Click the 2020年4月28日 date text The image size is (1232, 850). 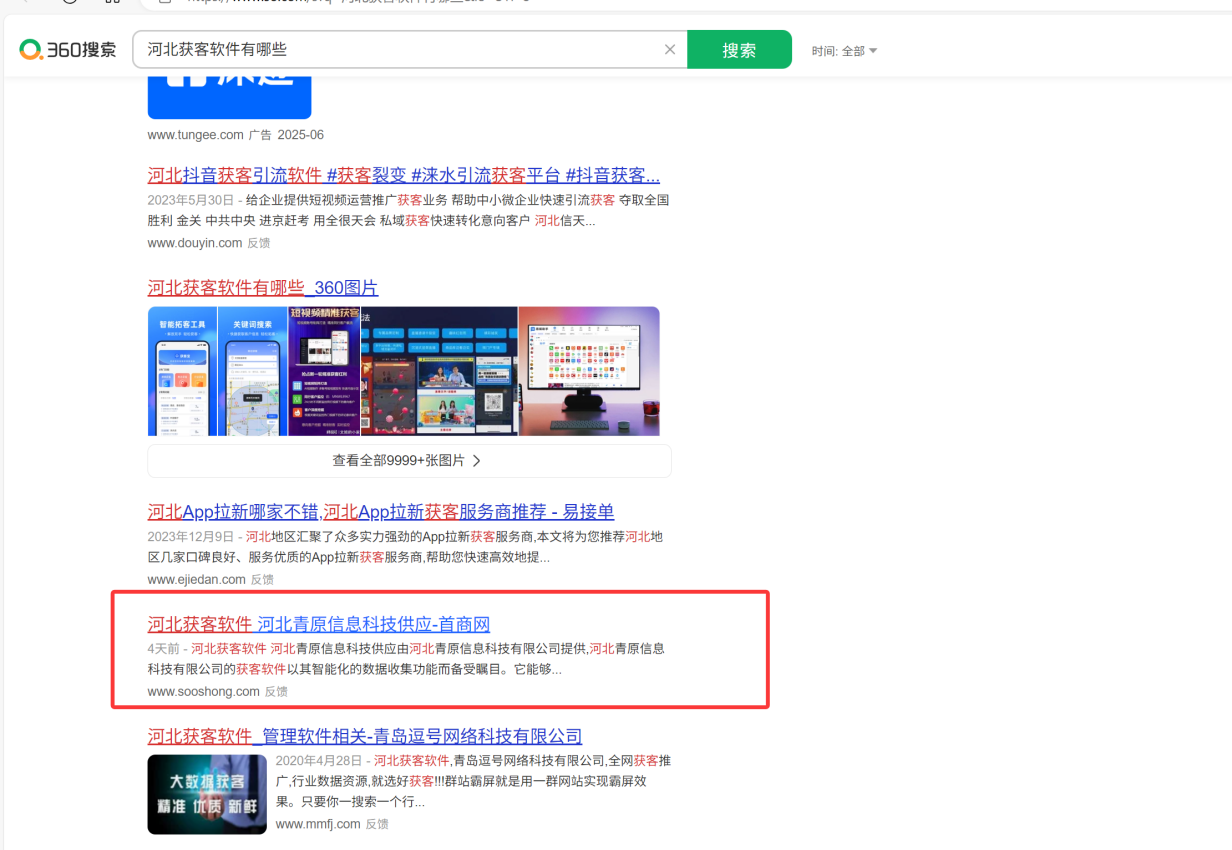tap(319, 761)
